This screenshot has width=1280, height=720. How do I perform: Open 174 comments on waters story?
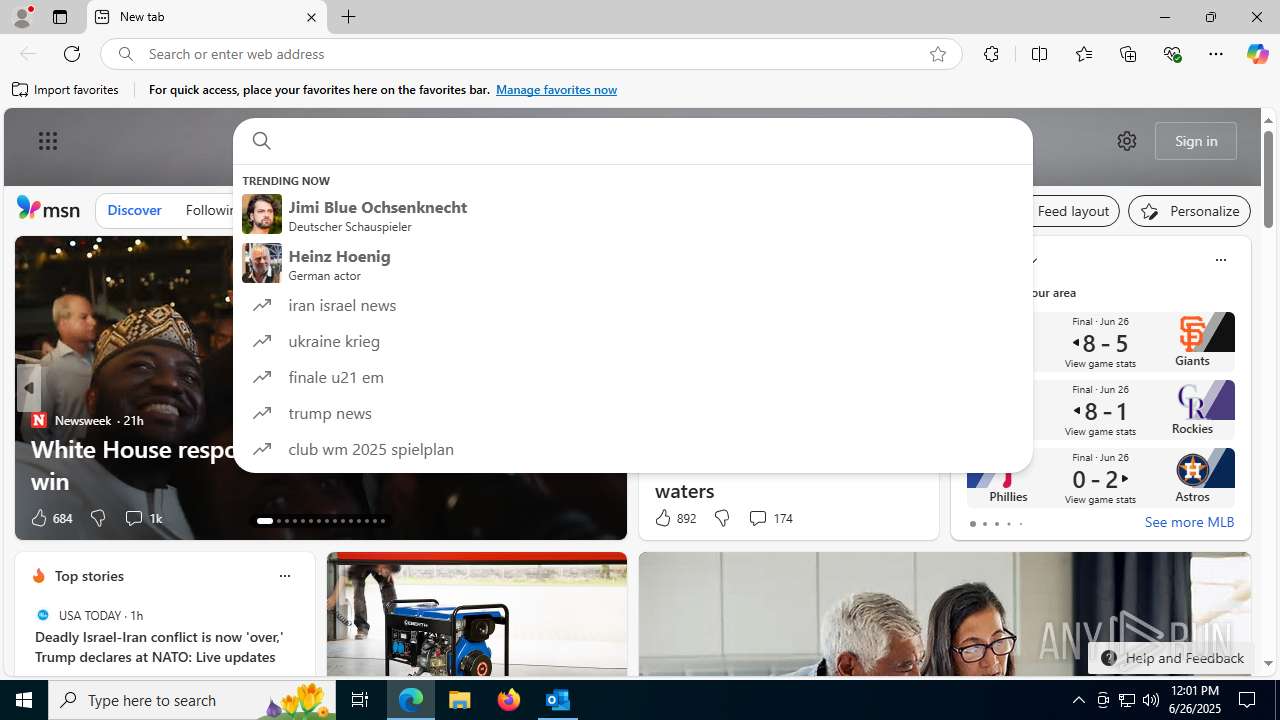pyautogui.click(x=770, y=518)
